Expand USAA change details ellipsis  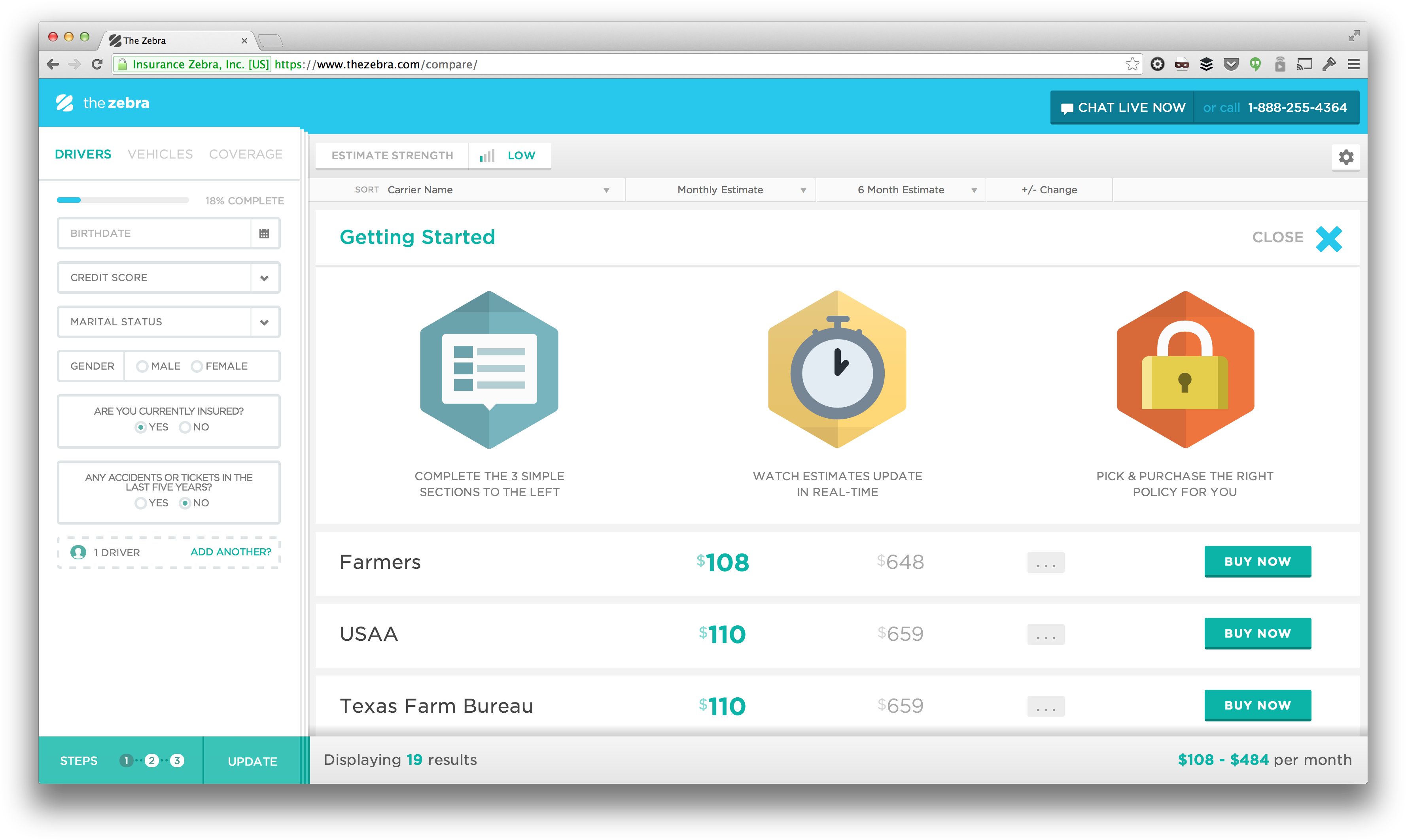1045,634
